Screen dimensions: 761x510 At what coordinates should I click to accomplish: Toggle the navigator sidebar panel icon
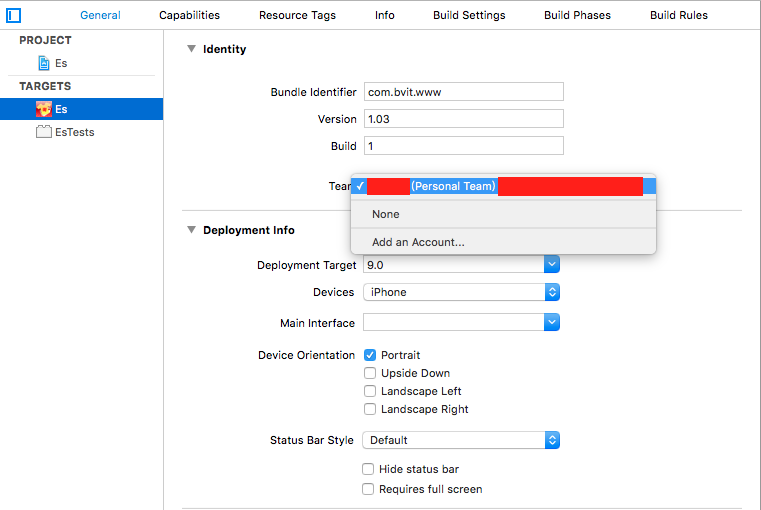pos(14,15)
